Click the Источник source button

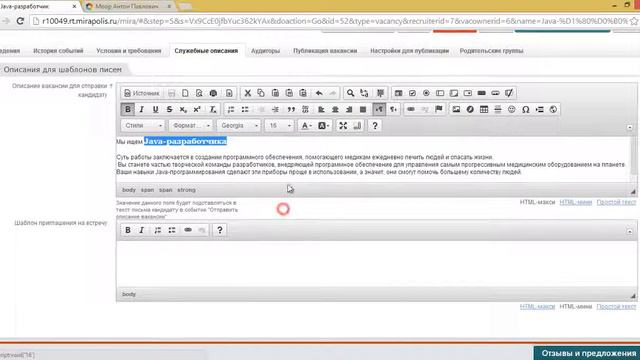tap(142, 93)
